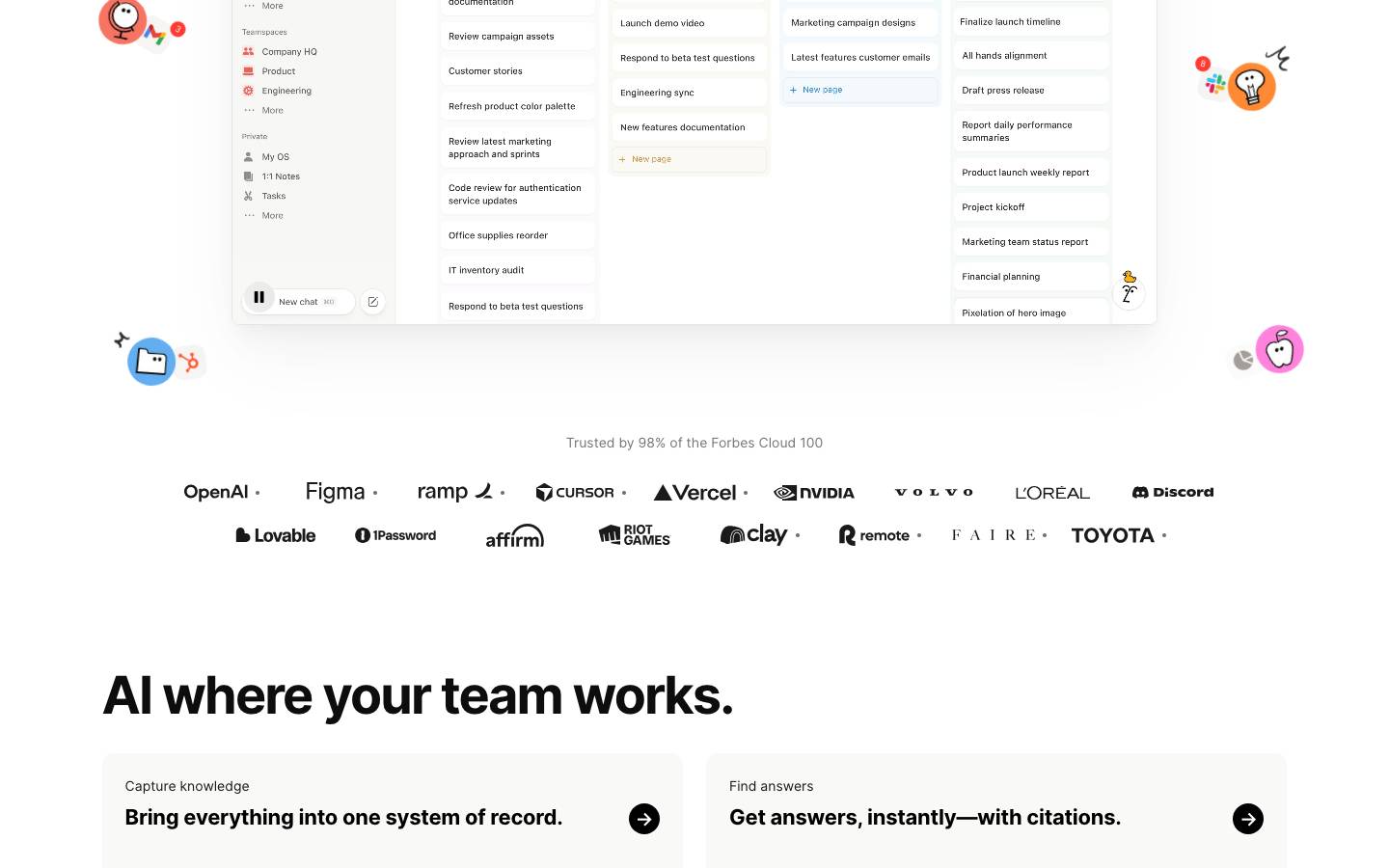
Task: Select the Engineering teamspace gear icon
Action: click(x=249, y=91)
